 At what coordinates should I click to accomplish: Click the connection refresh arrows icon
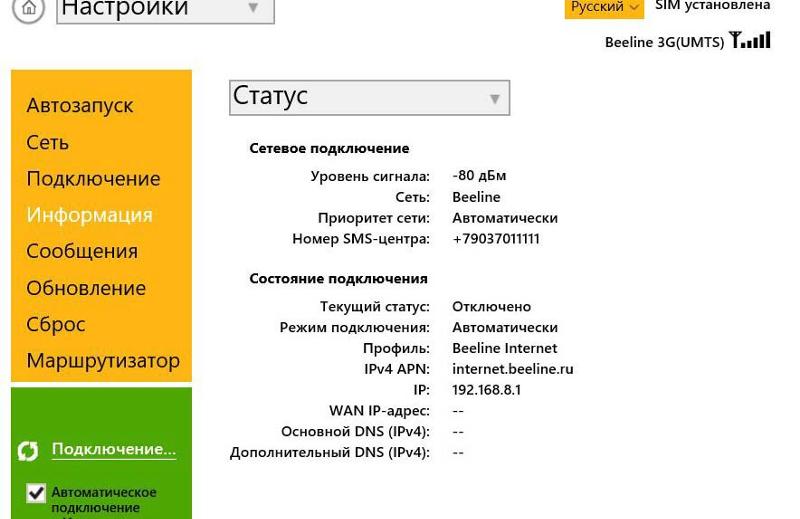28,451
